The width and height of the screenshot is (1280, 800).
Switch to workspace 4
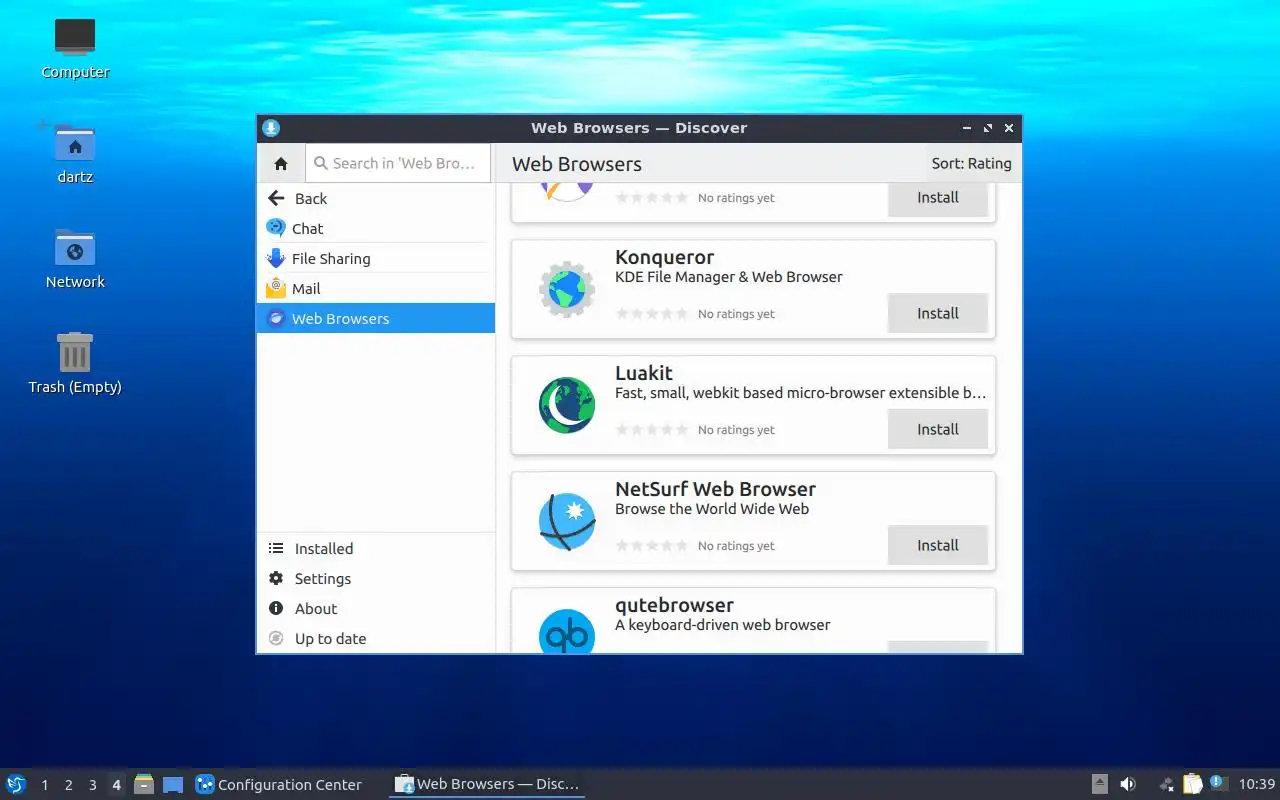click(x=117, y=785)
